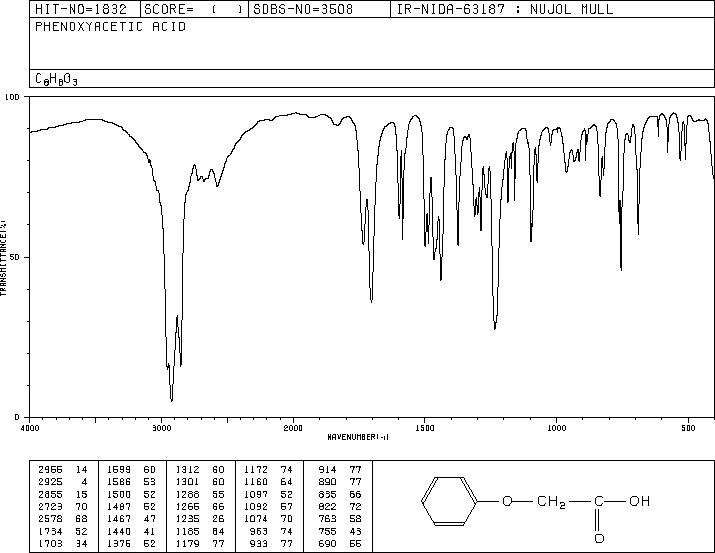Viewport: 715px width, 553px height.
Task: Select the 755 peak table entry
Action: (340, 532)
